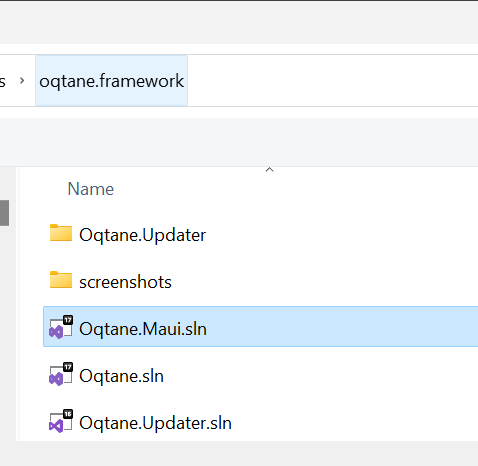Select the Oqtane.Maui.sln file name
478x466 pixels.
(143, 329)
